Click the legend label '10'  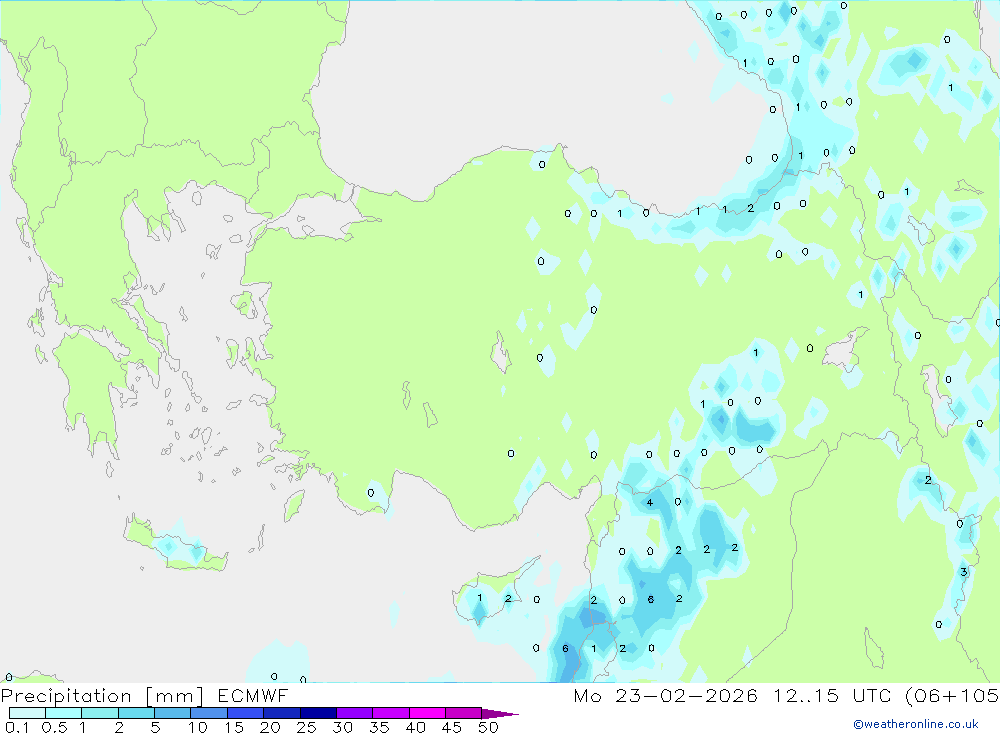point(198,727)
